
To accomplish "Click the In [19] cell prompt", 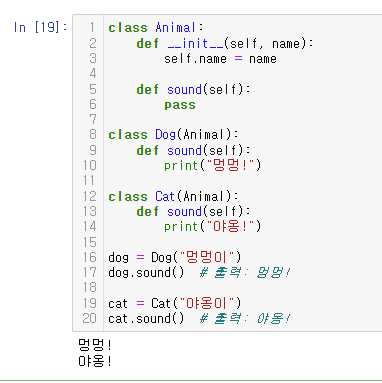I will click(40, 27).
